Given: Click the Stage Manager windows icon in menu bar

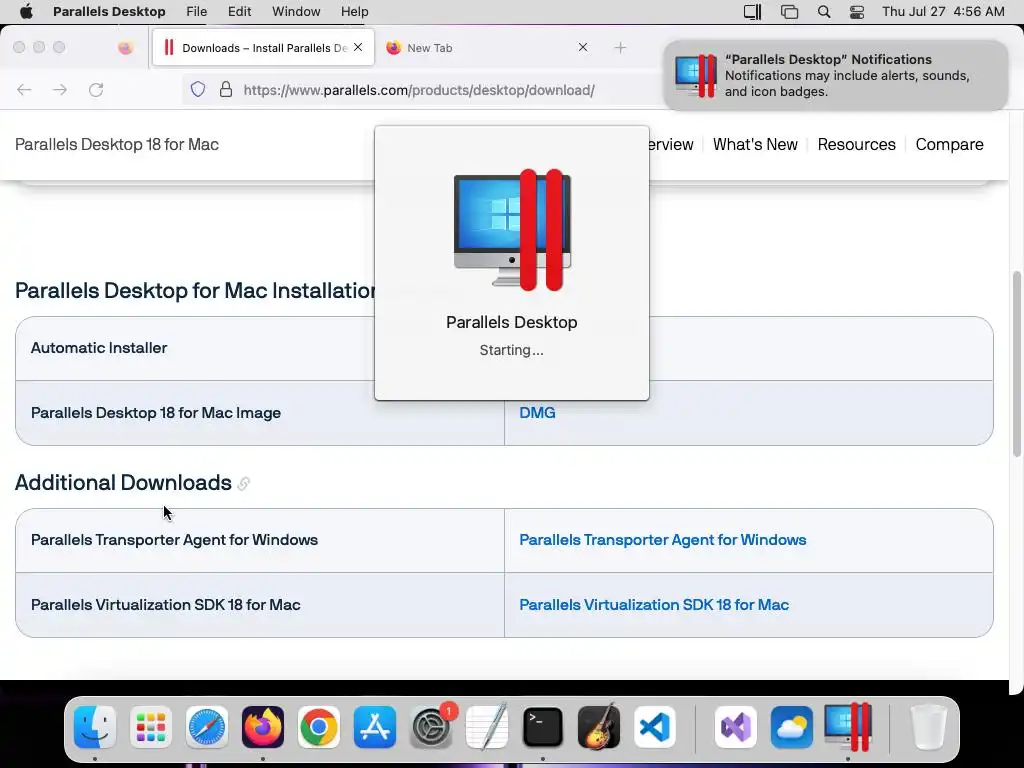Looking at the screenshot, I should (x=790, y=12).
